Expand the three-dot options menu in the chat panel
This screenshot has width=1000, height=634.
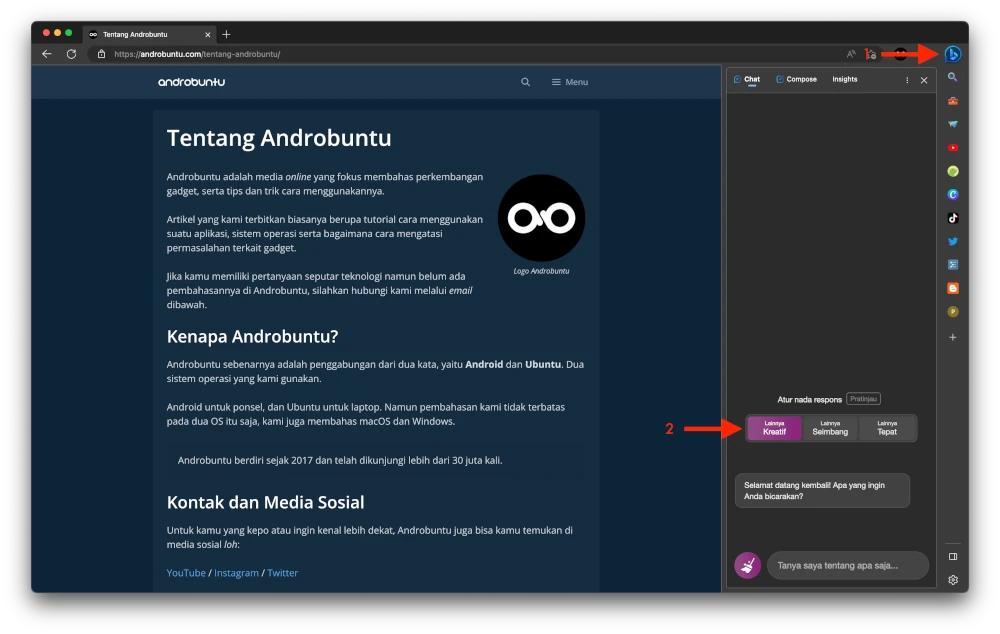click(907, 79)
